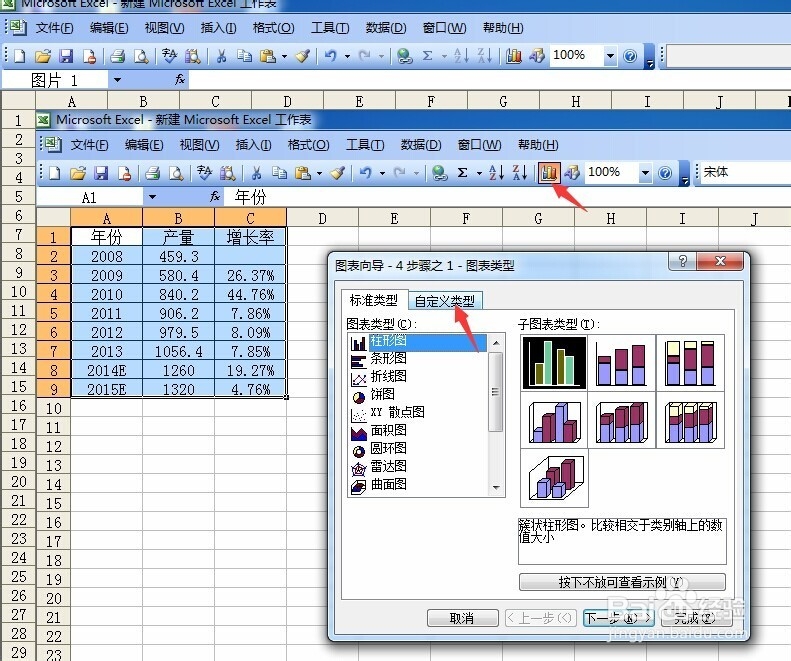The image size is (791, 661).
Task: Click the Print icon in outer window toolbar
Action: click(x=118, y=56)
